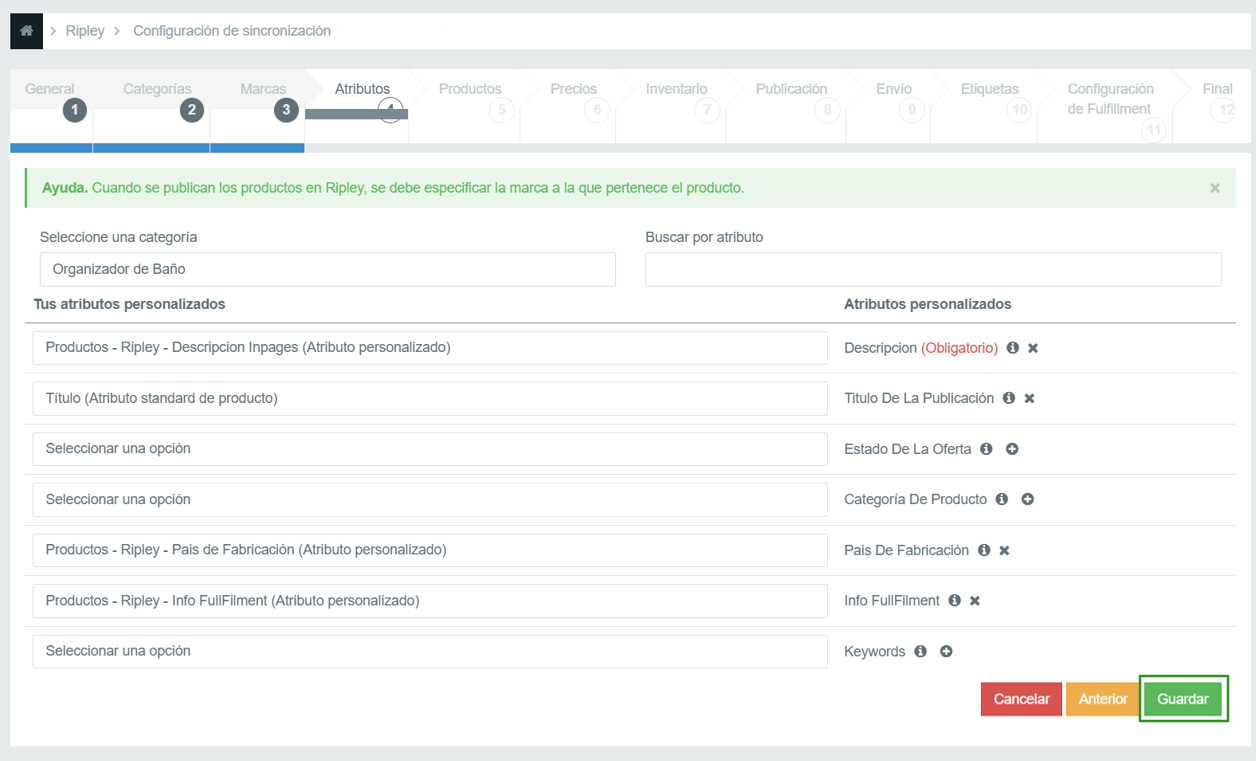
Task: Click the red Cancelar button
Action: pos(1021,699)
